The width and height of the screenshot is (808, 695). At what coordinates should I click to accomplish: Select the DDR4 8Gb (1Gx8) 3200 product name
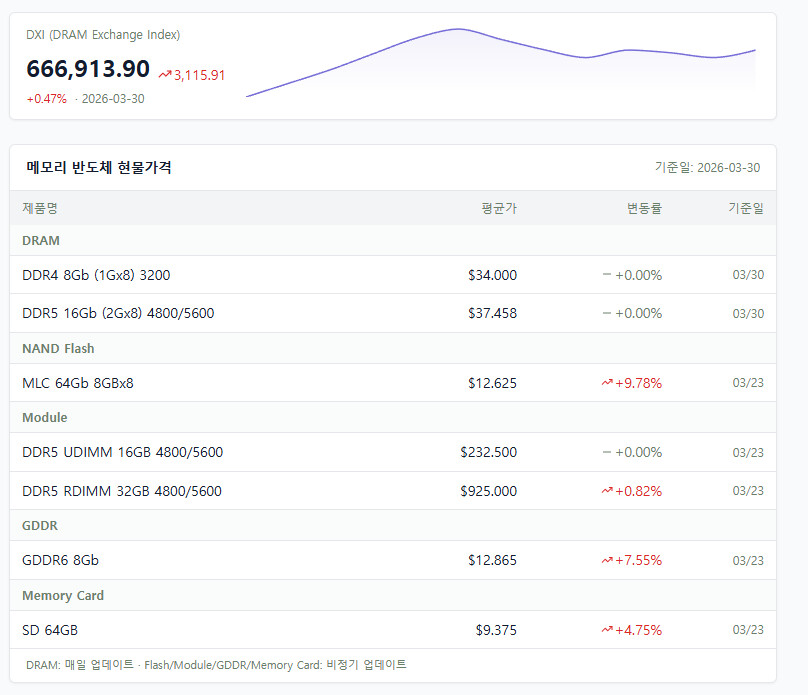click(x=96, y=275)
